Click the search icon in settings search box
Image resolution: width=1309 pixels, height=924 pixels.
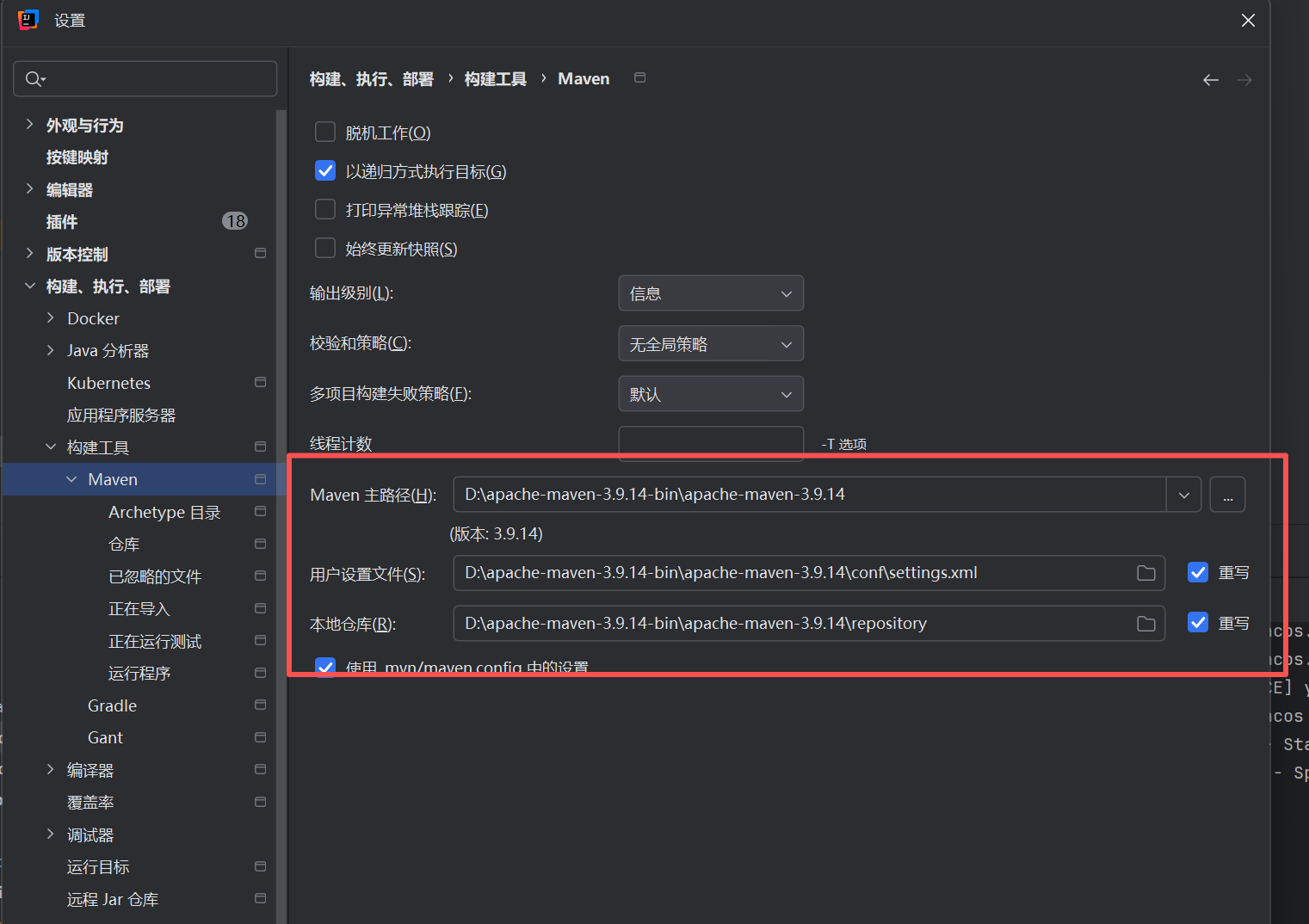click(35, 79)
